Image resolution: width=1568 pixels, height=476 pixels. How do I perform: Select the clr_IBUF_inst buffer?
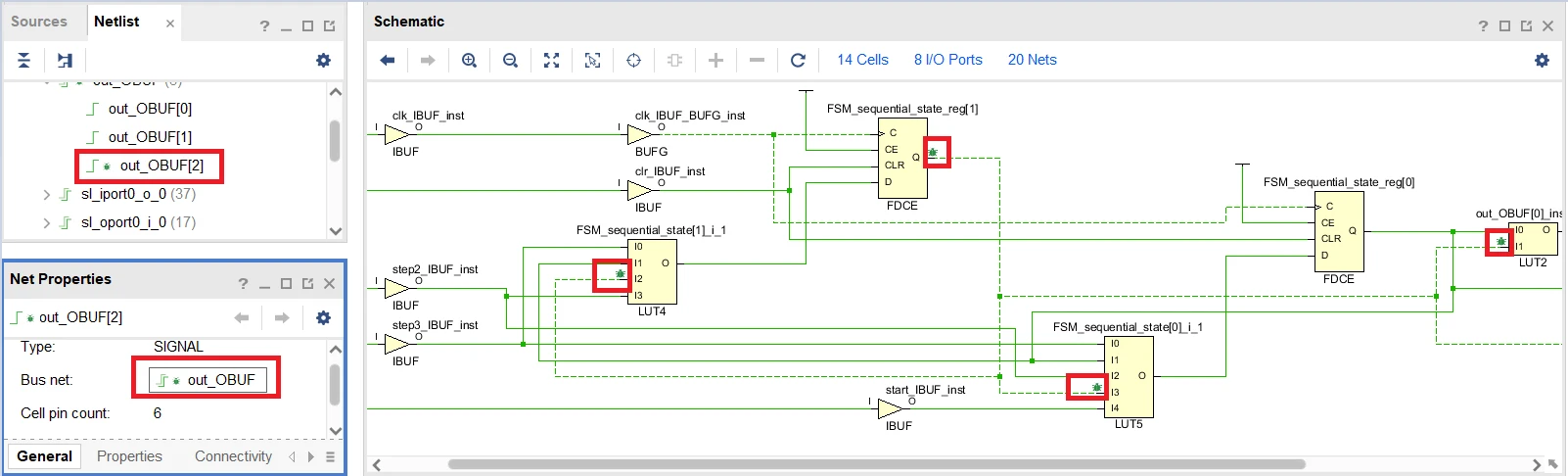[x=640, y=190]
